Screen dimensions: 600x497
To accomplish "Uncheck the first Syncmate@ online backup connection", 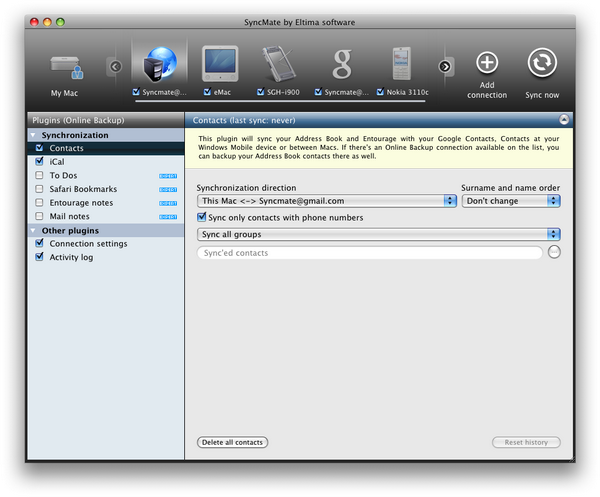I will [x=136, y=92].
